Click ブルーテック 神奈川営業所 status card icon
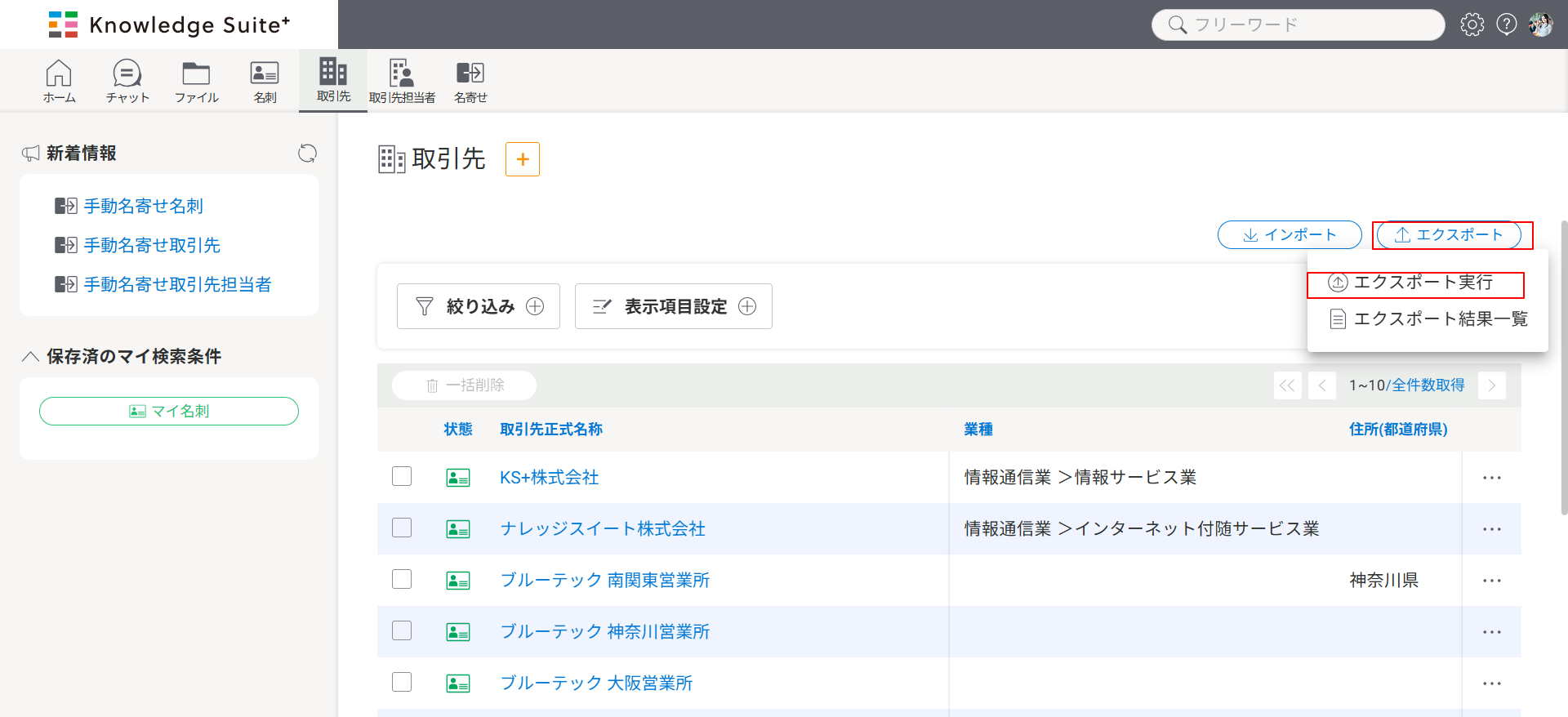The image size is (1568, 717). click(x=458, y=632)
